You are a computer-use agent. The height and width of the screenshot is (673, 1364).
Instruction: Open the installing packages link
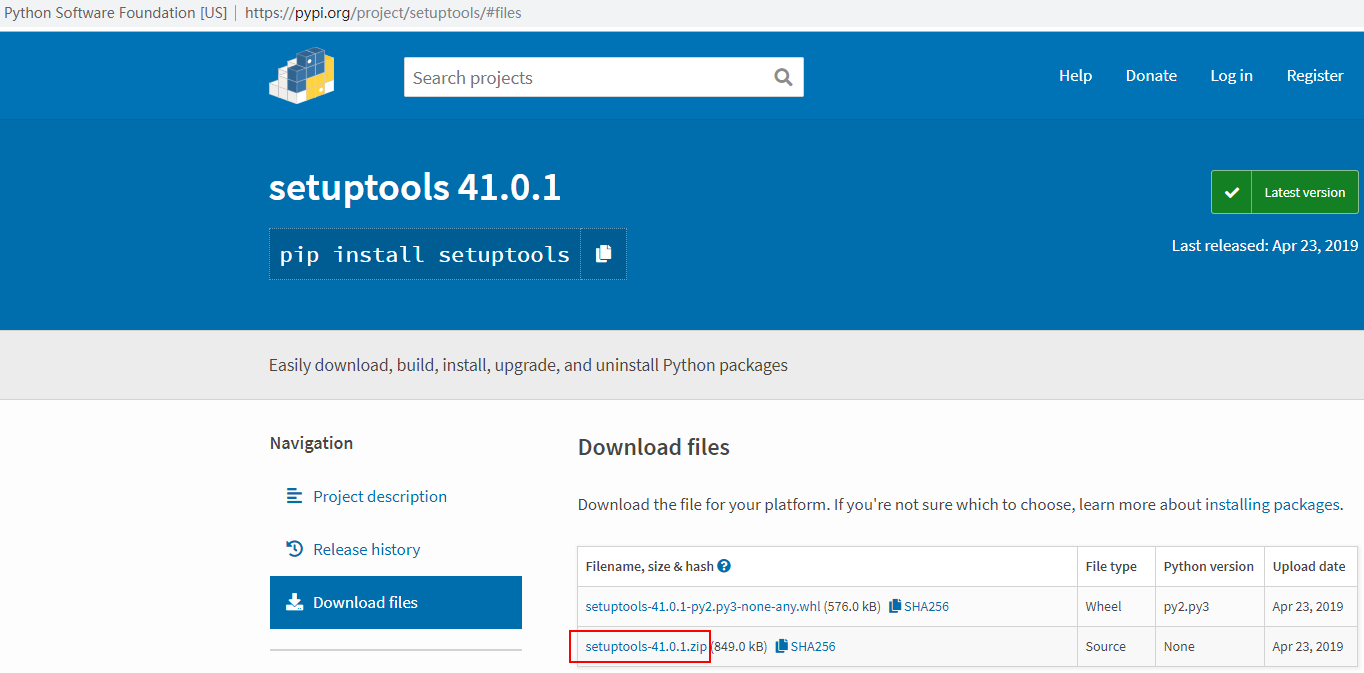1272,505
